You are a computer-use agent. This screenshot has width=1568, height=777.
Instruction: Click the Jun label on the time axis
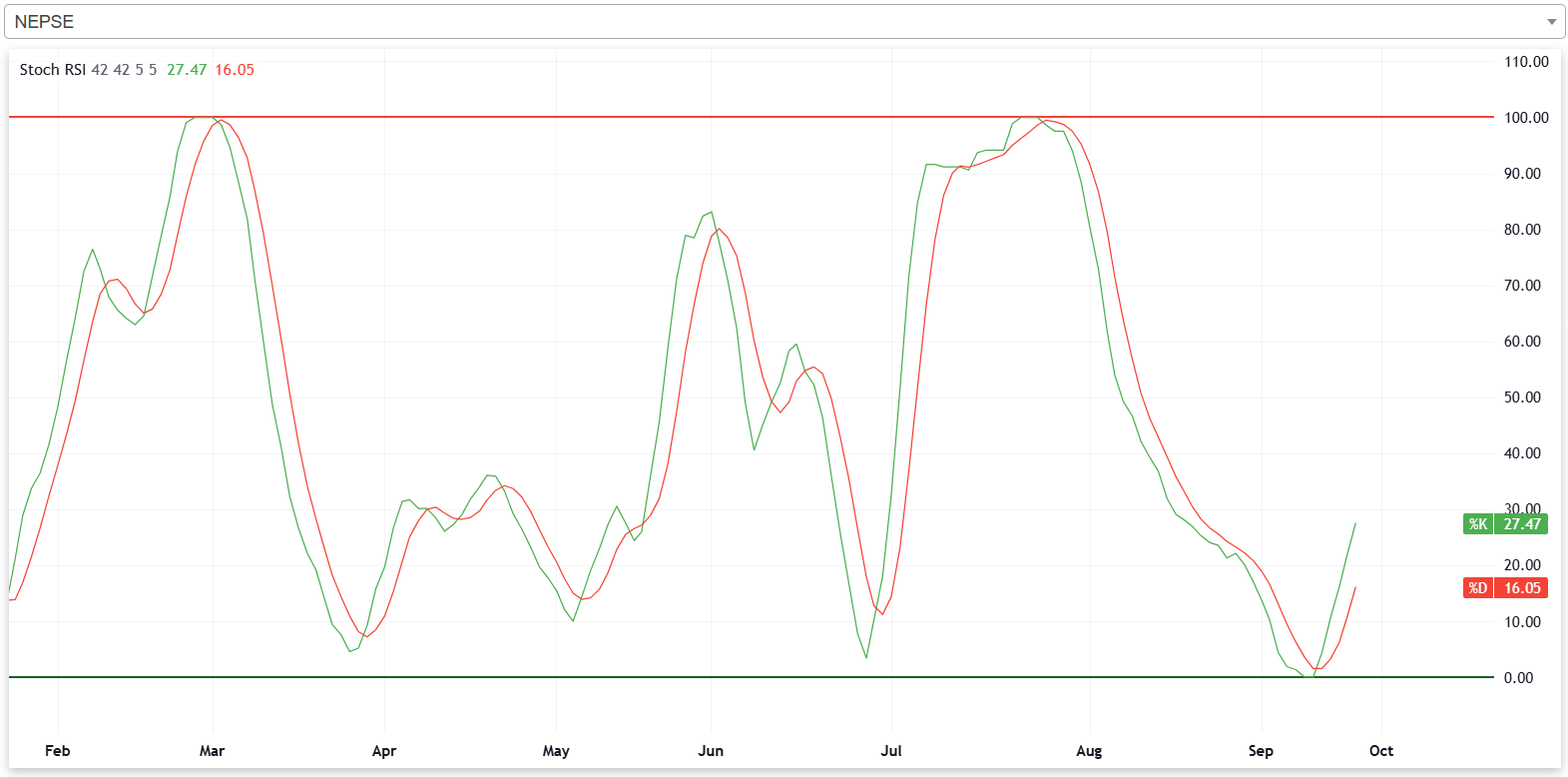pos(711,751)
